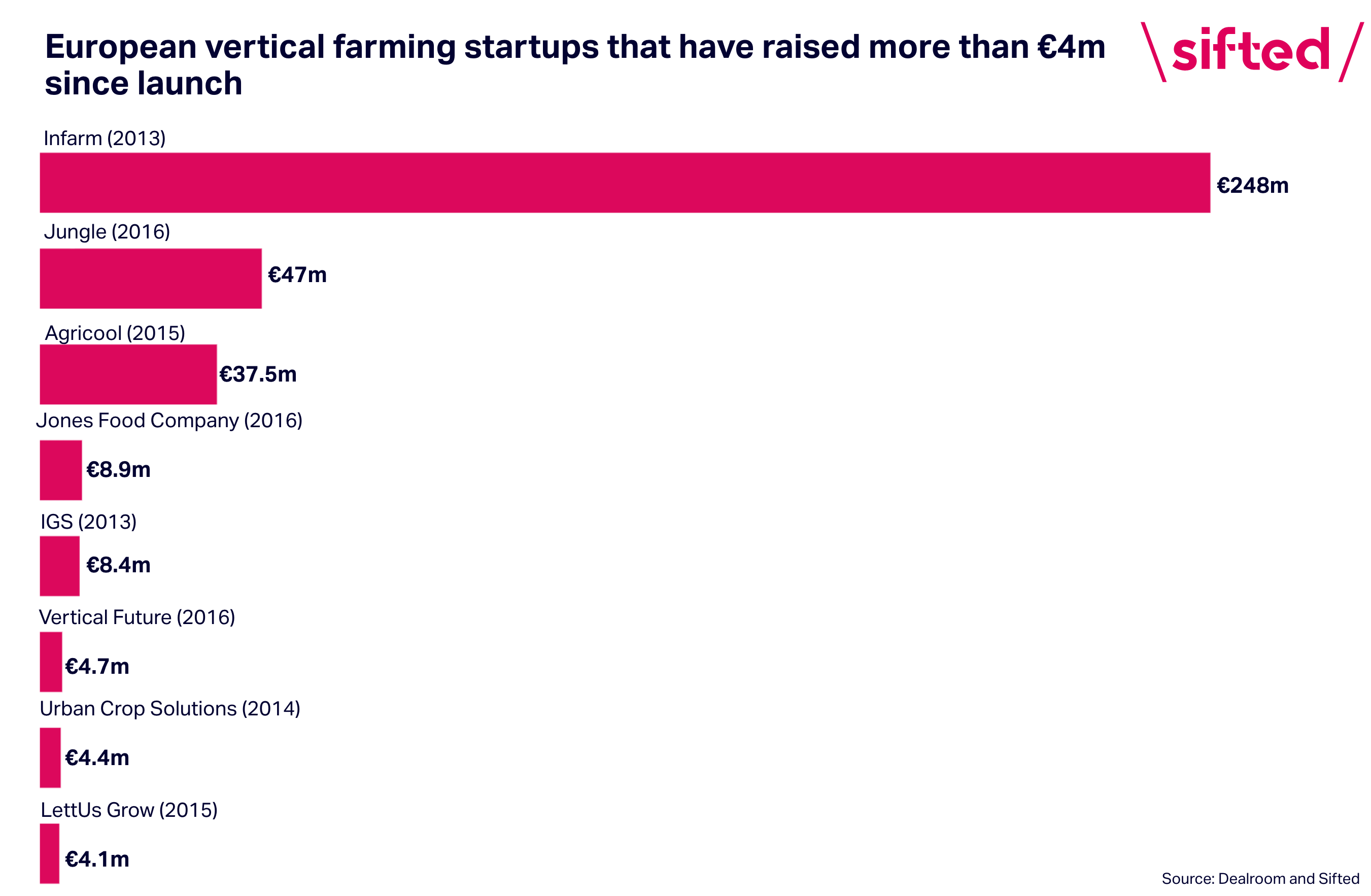Select the IGS funding bar
This screenshot has width=1371, height=896.
click(x=60, y=566)
